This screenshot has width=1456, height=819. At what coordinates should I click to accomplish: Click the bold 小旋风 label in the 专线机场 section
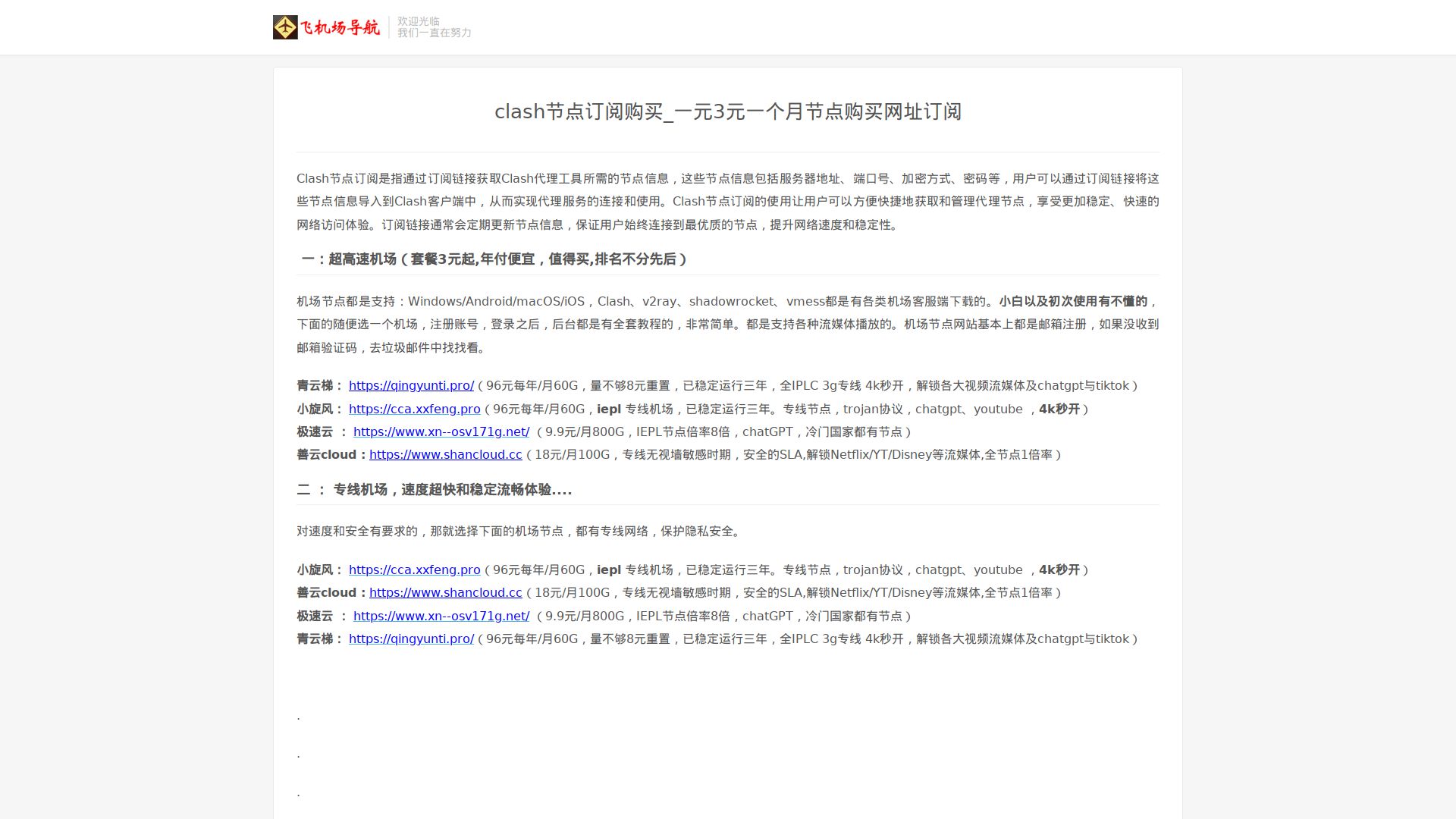[315, 570]
